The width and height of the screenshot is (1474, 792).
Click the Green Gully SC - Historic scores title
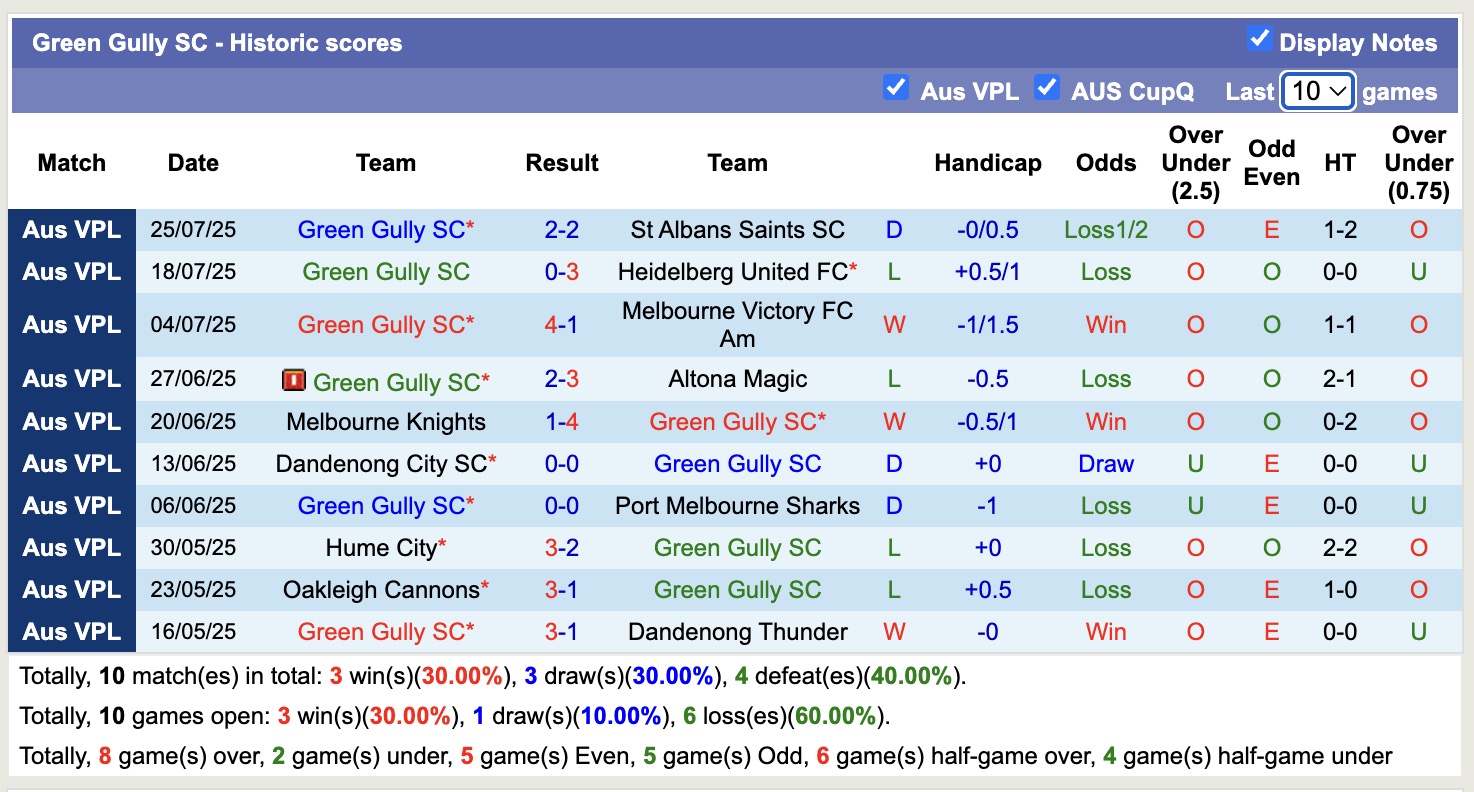coord(216,42)
